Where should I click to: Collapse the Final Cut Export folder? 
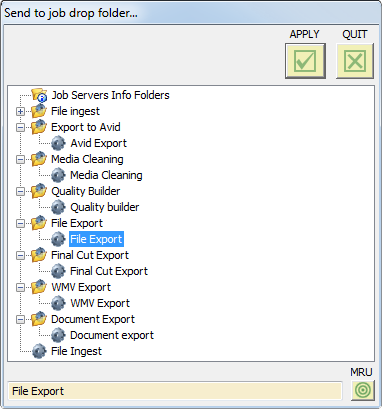[21, 255]
